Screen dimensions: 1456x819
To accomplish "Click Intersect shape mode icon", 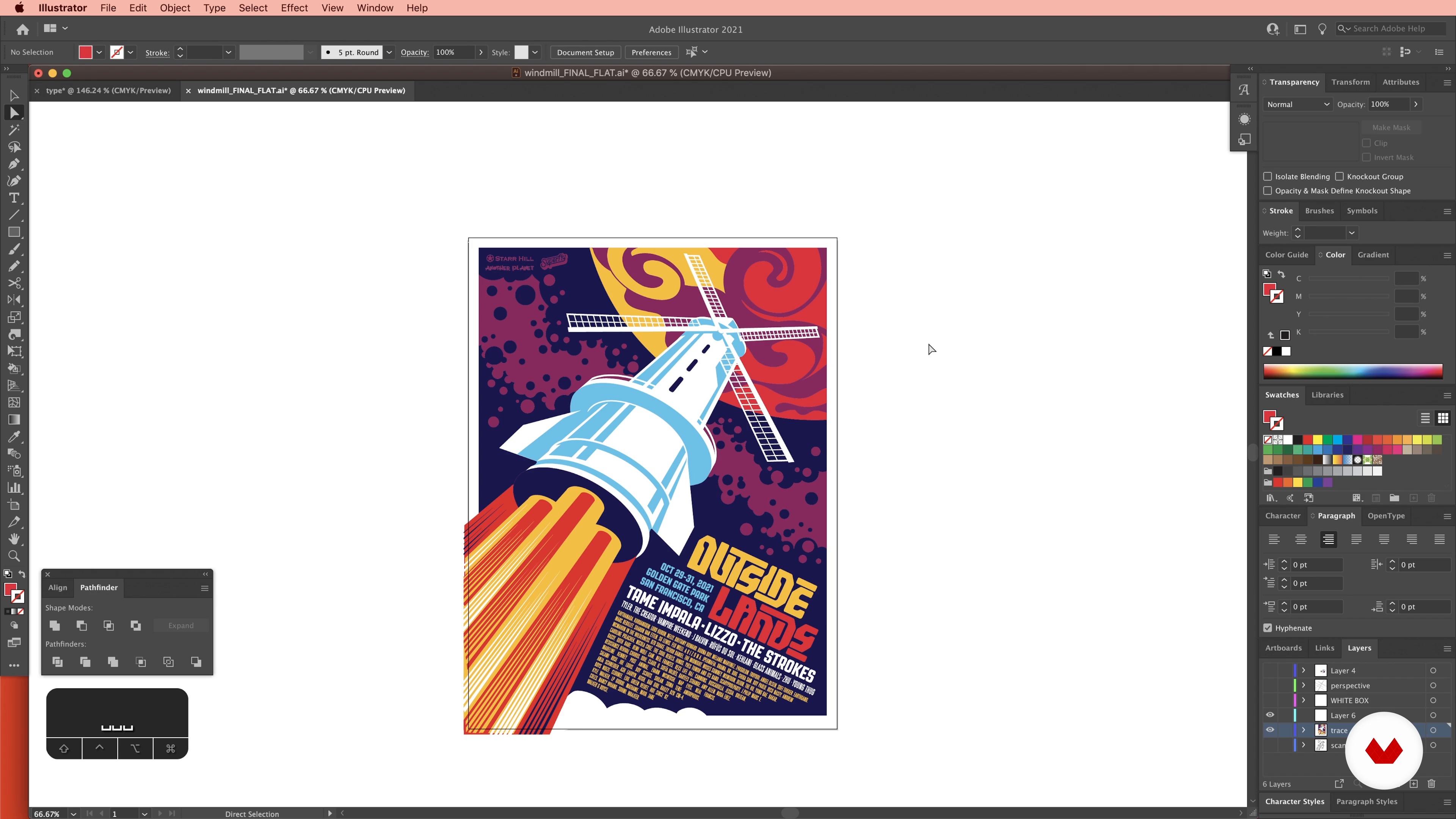I will [108, 625].
